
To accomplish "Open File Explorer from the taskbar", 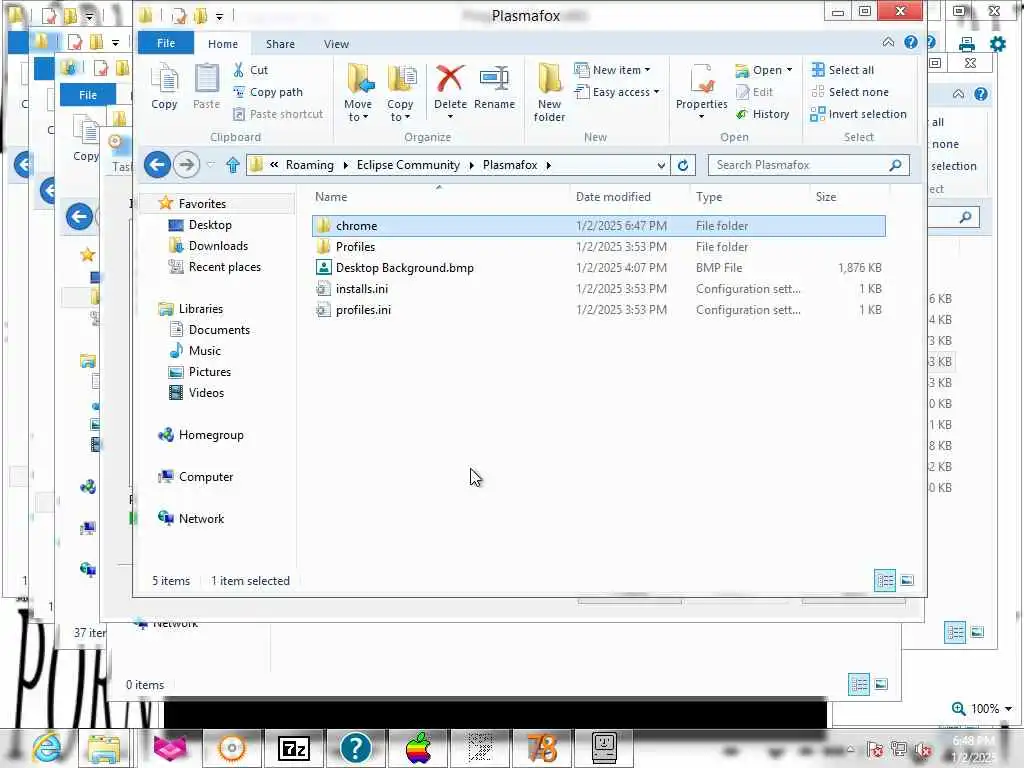I will (x=103, y=748).
